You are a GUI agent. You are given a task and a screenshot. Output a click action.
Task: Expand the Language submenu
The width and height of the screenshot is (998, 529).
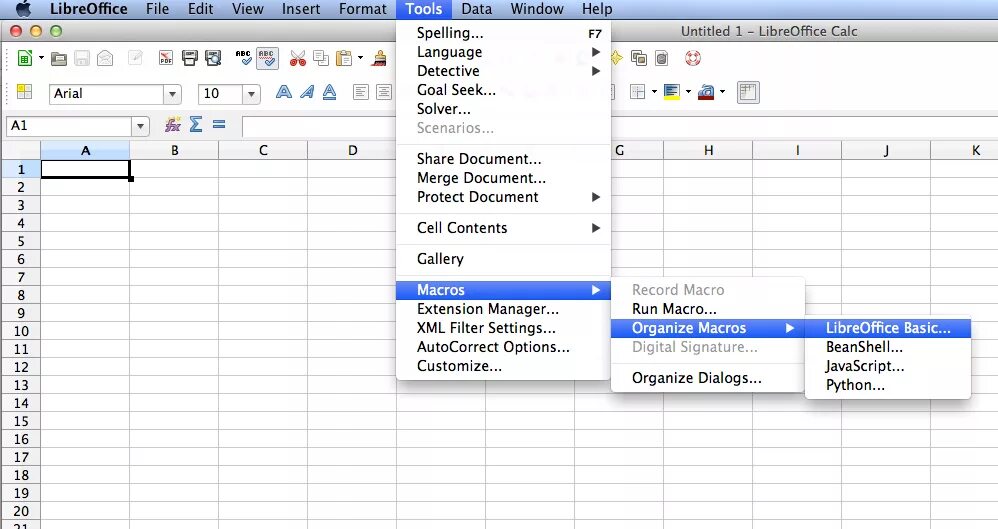(503, 52)
